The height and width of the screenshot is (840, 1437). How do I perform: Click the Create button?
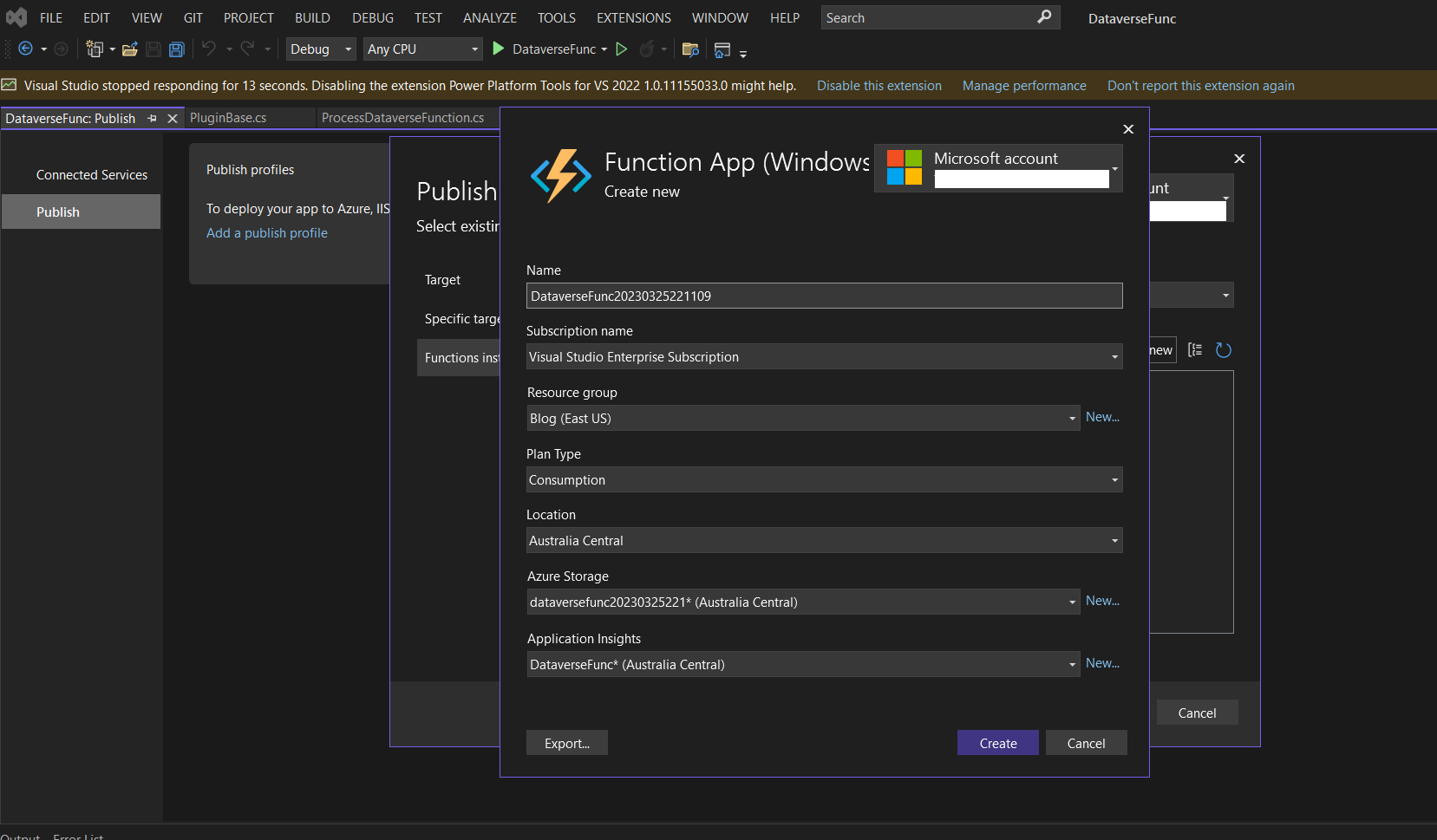[x=998, y=743]
